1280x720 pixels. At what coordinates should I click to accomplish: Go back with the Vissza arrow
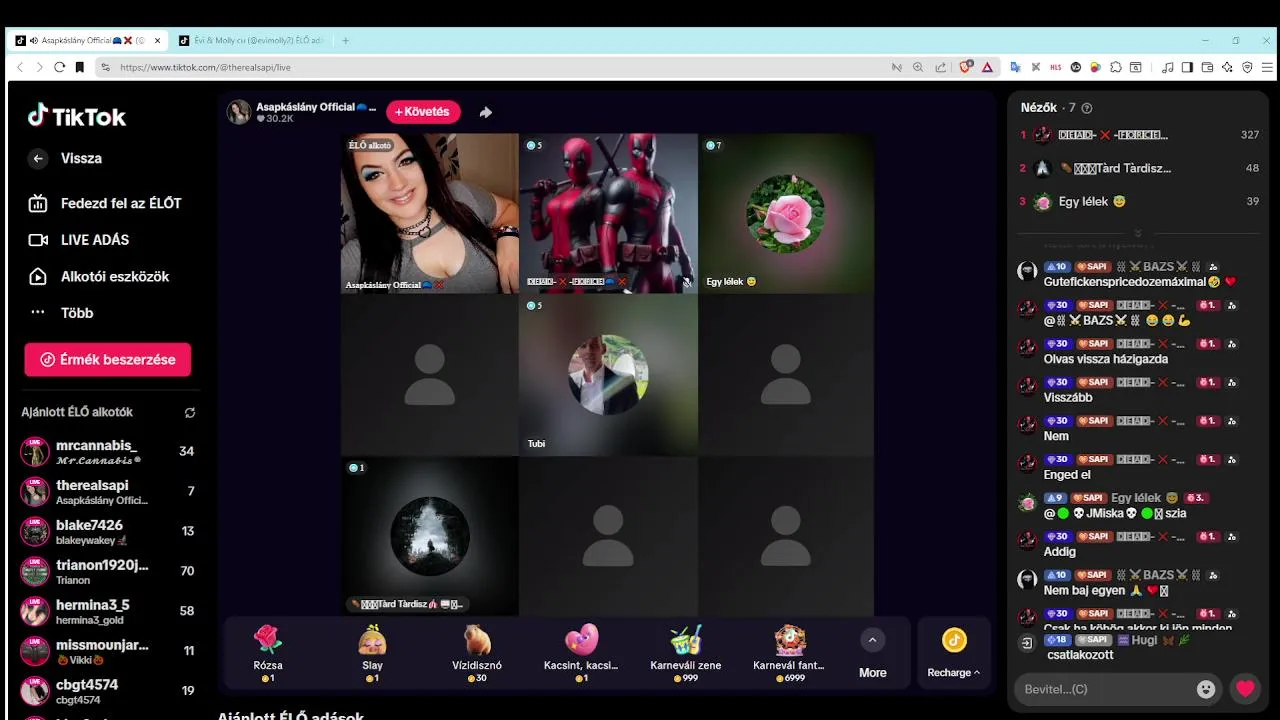tap(38, 158)
